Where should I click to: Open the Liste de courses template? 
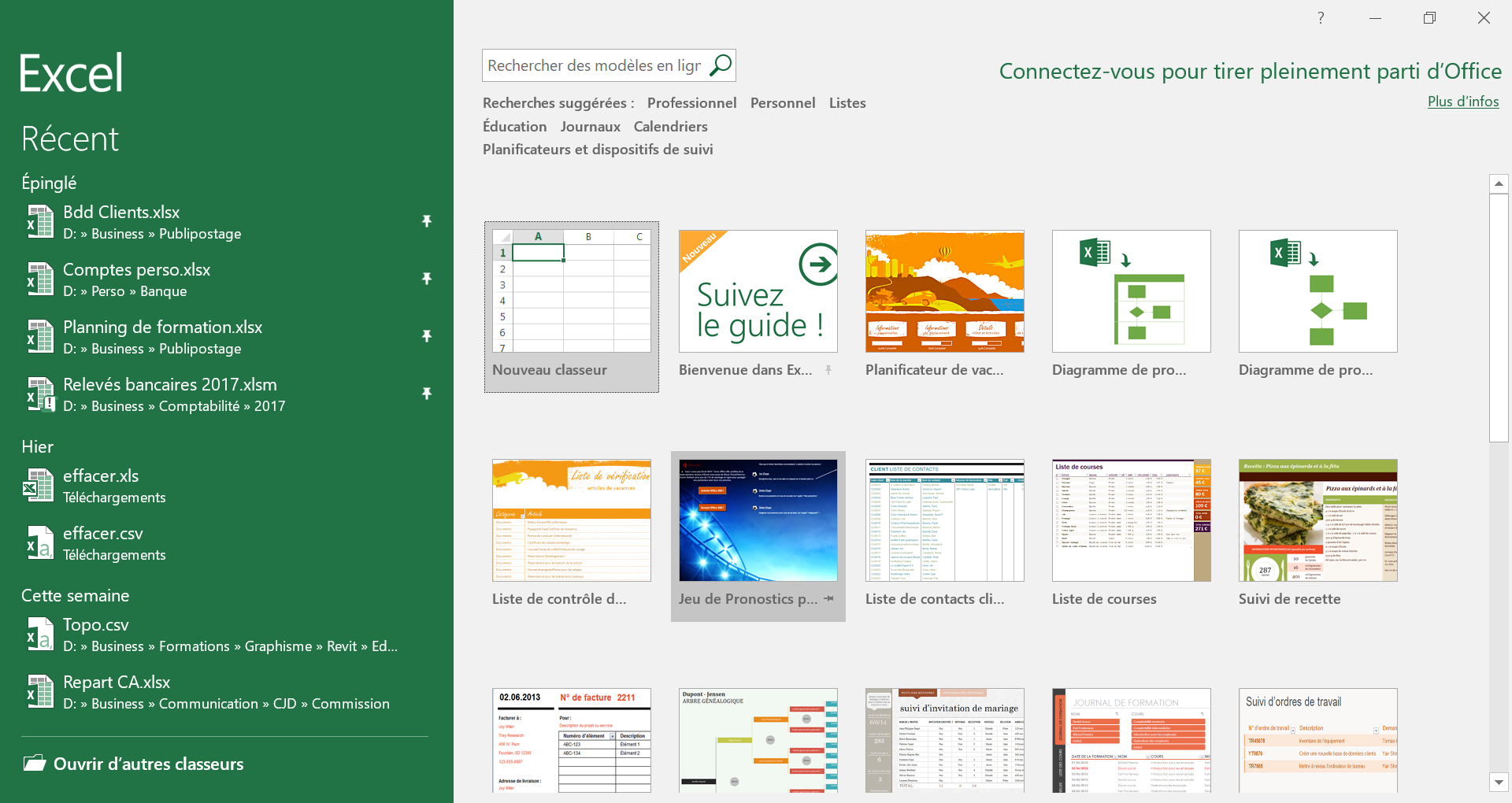pos(1131,520)
